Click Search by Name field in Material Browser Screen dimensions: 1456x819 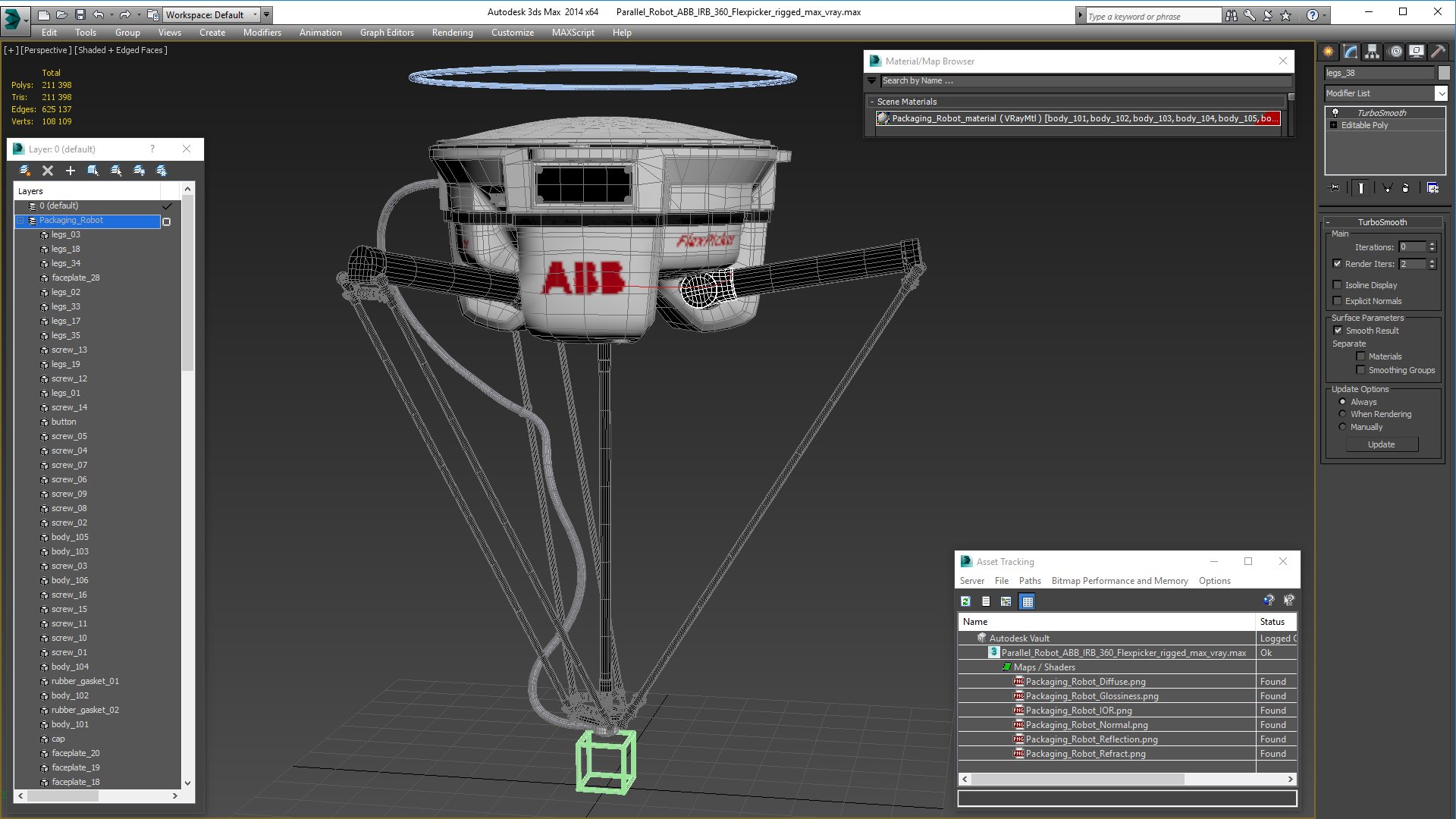[1084, 80]
